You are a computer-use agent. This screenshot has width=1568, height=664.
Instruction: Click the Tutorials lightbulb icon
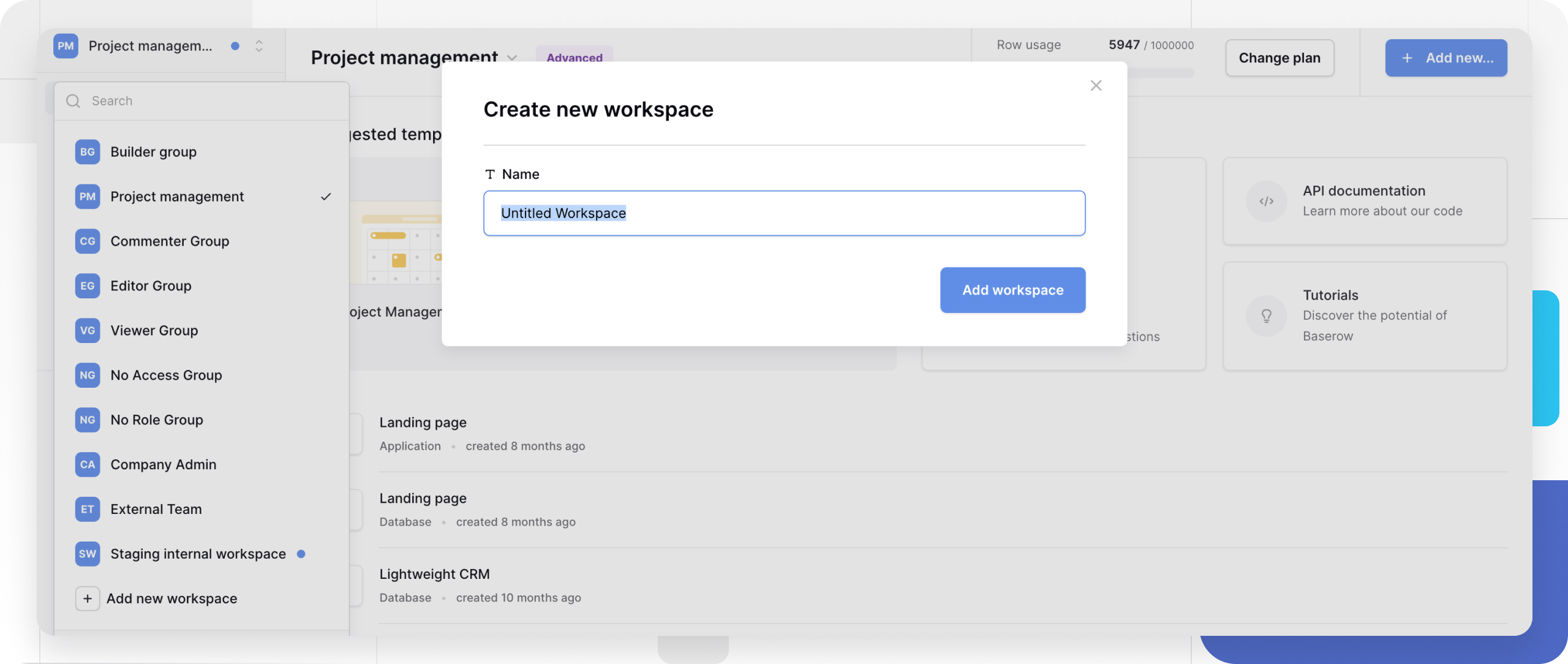click(1267, 315)
